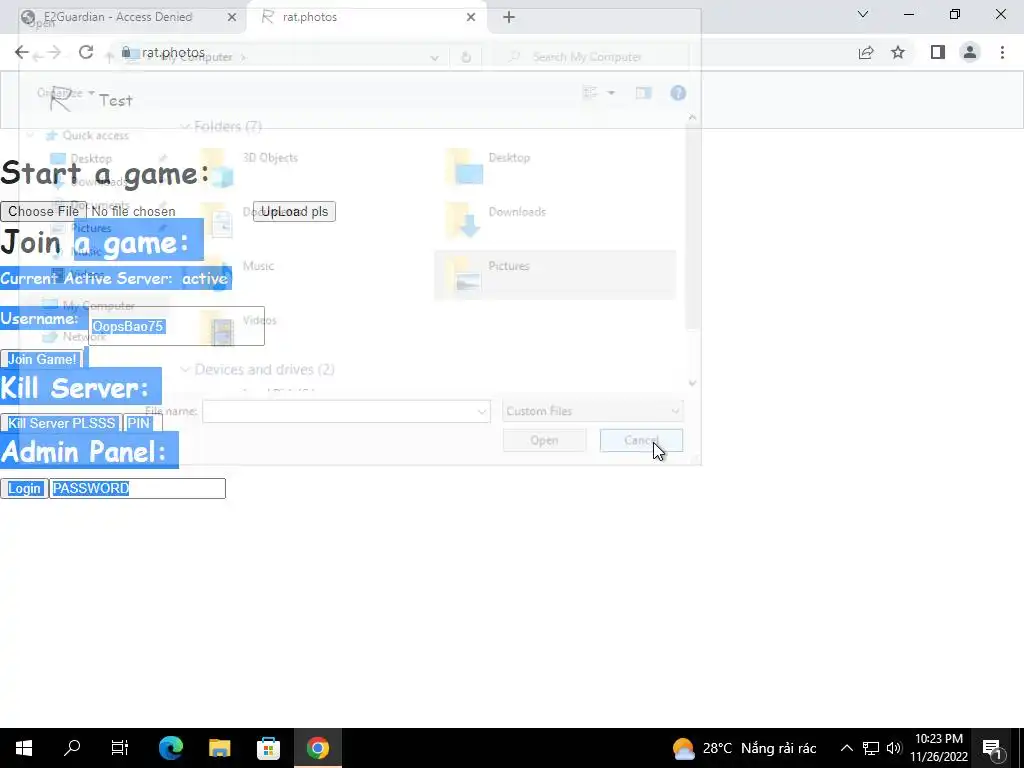Open the File name combo box dropdown arrow
Viewport: 1024px width, 768px height.
click(481, 411)
